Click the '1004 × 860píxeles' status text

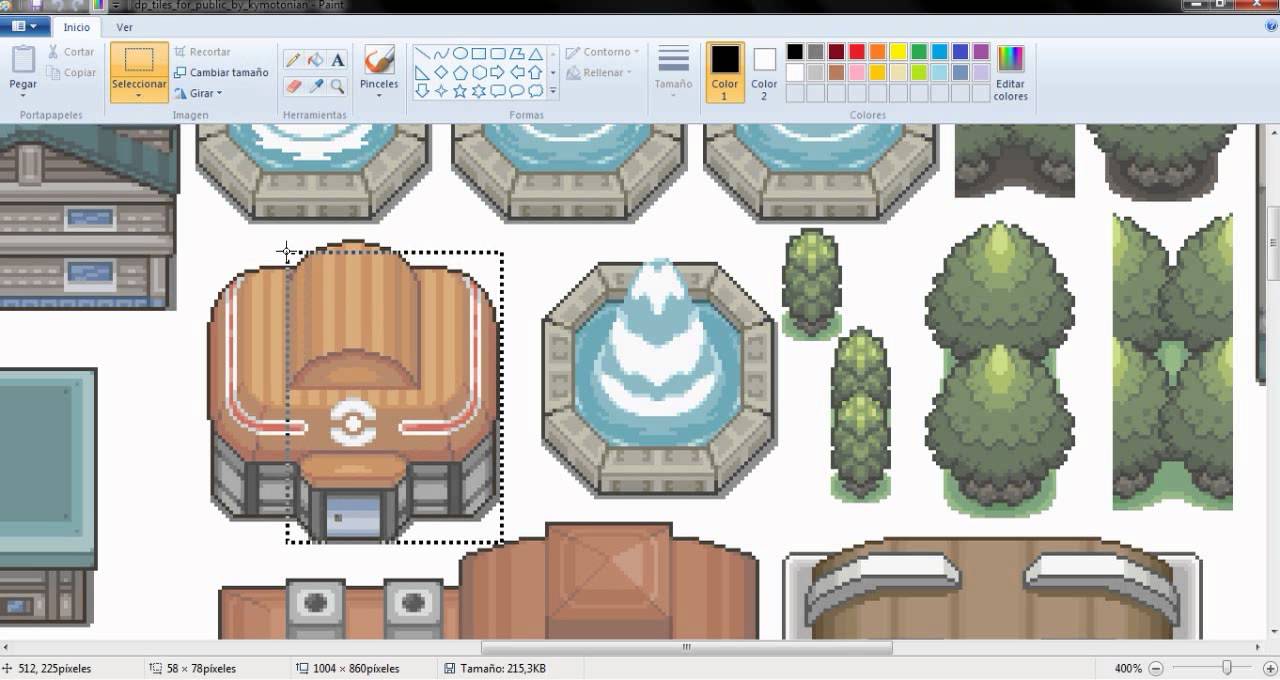point(355,668)
